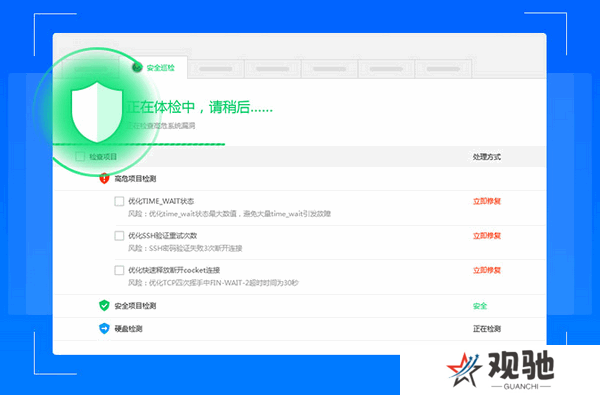Viewport: 600px width, 395px height.
Task: Click the green checkmark shield icon
Action: pyautogui.click(x=104, y=305)
